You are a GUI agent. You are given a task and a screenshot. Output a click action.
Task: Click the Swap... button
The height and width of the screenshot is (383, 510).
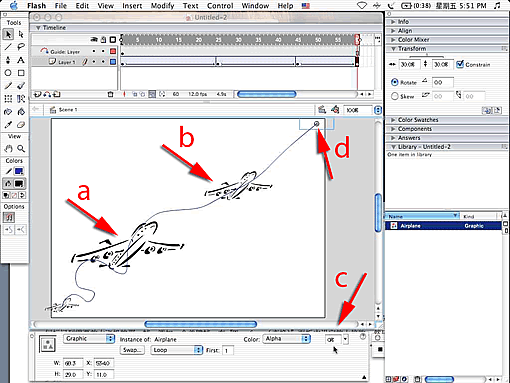coord(132,350)
